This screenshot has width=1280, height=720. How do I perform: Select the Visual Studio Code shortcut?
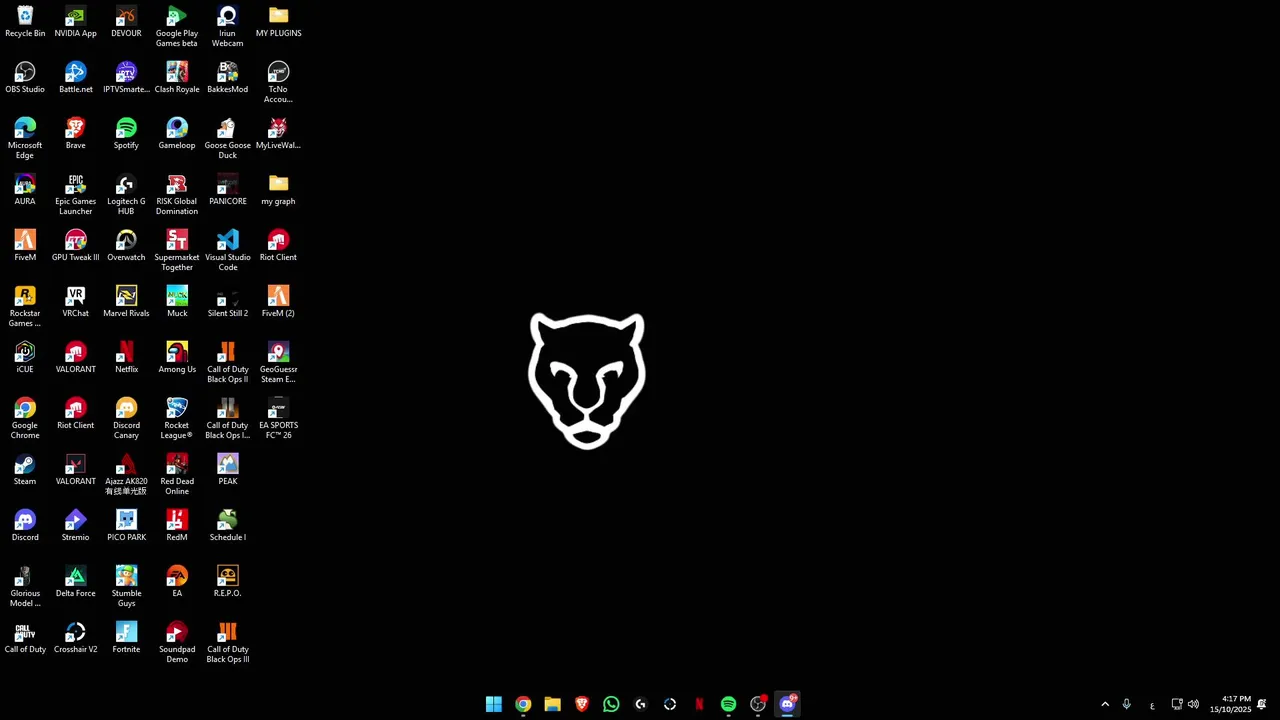point(228,251)
